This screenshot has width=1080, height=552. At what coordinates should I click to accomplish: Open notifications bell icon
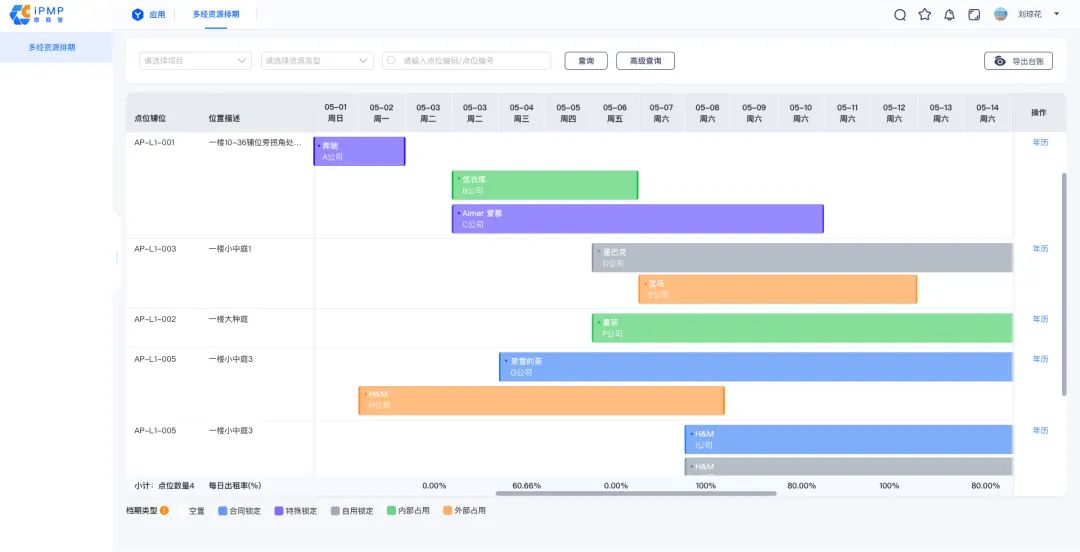(949, 15)
